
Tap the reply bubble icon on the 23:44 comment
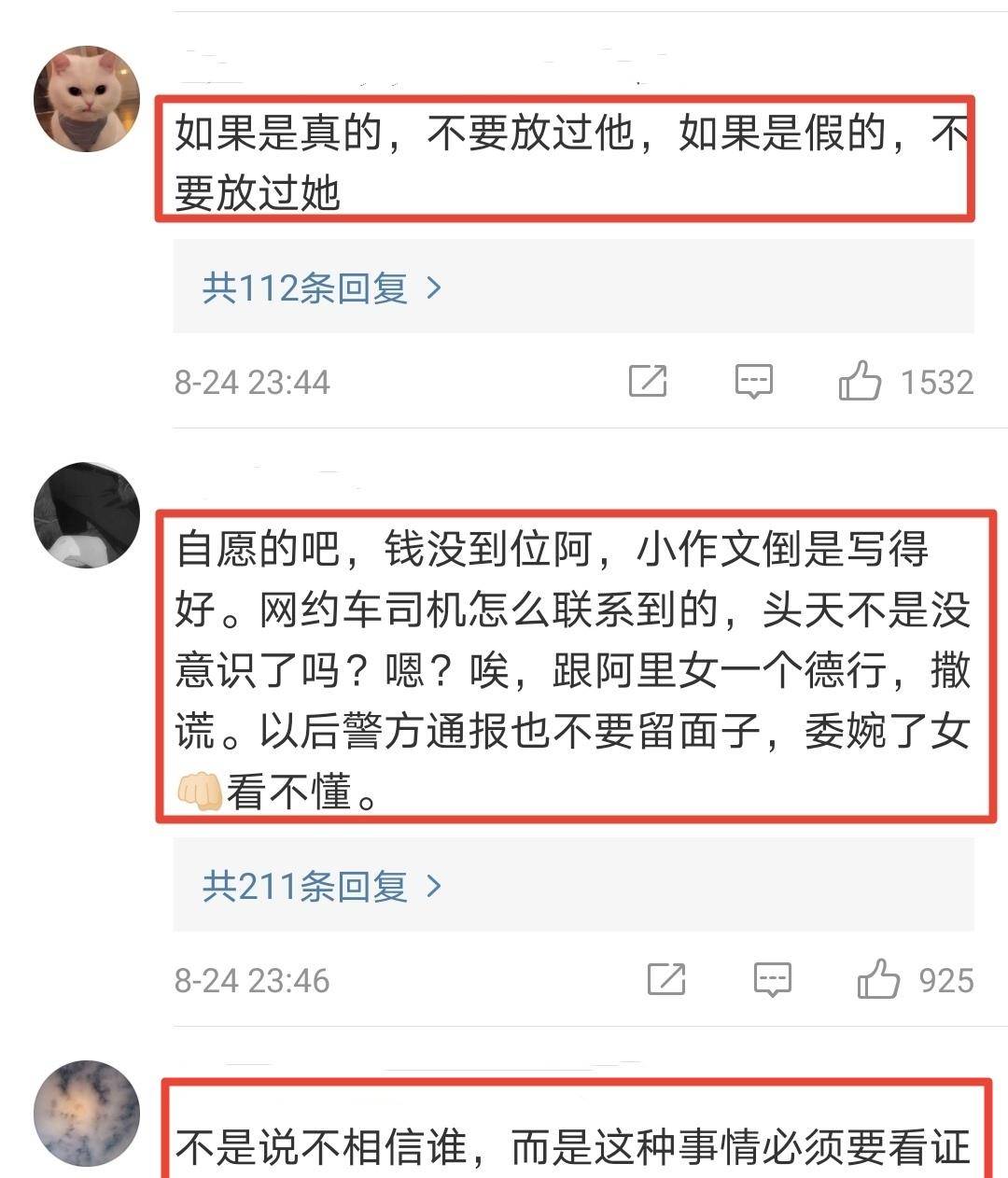point(753,381)
